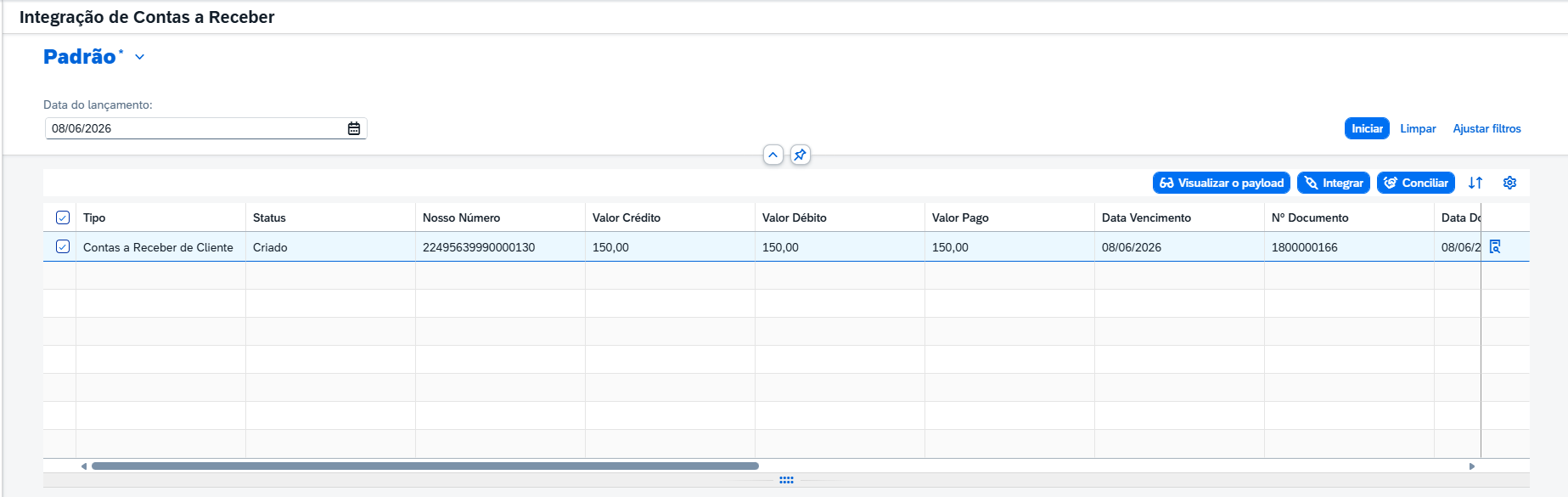1568x497 pixels.
Task: Open the table sort settings icon
Action: coord(1475,183)
